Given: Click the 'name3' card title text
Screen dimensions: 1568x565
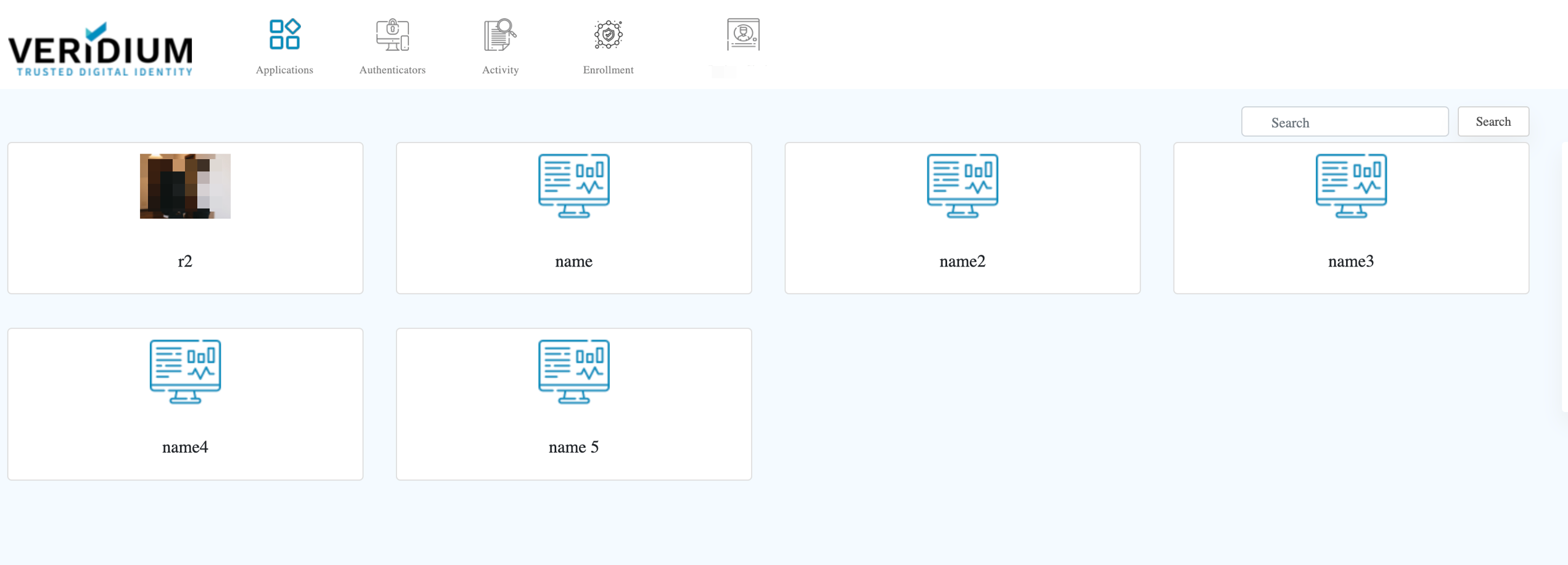Looking at the screenshot, I should tap(1350, 262).
